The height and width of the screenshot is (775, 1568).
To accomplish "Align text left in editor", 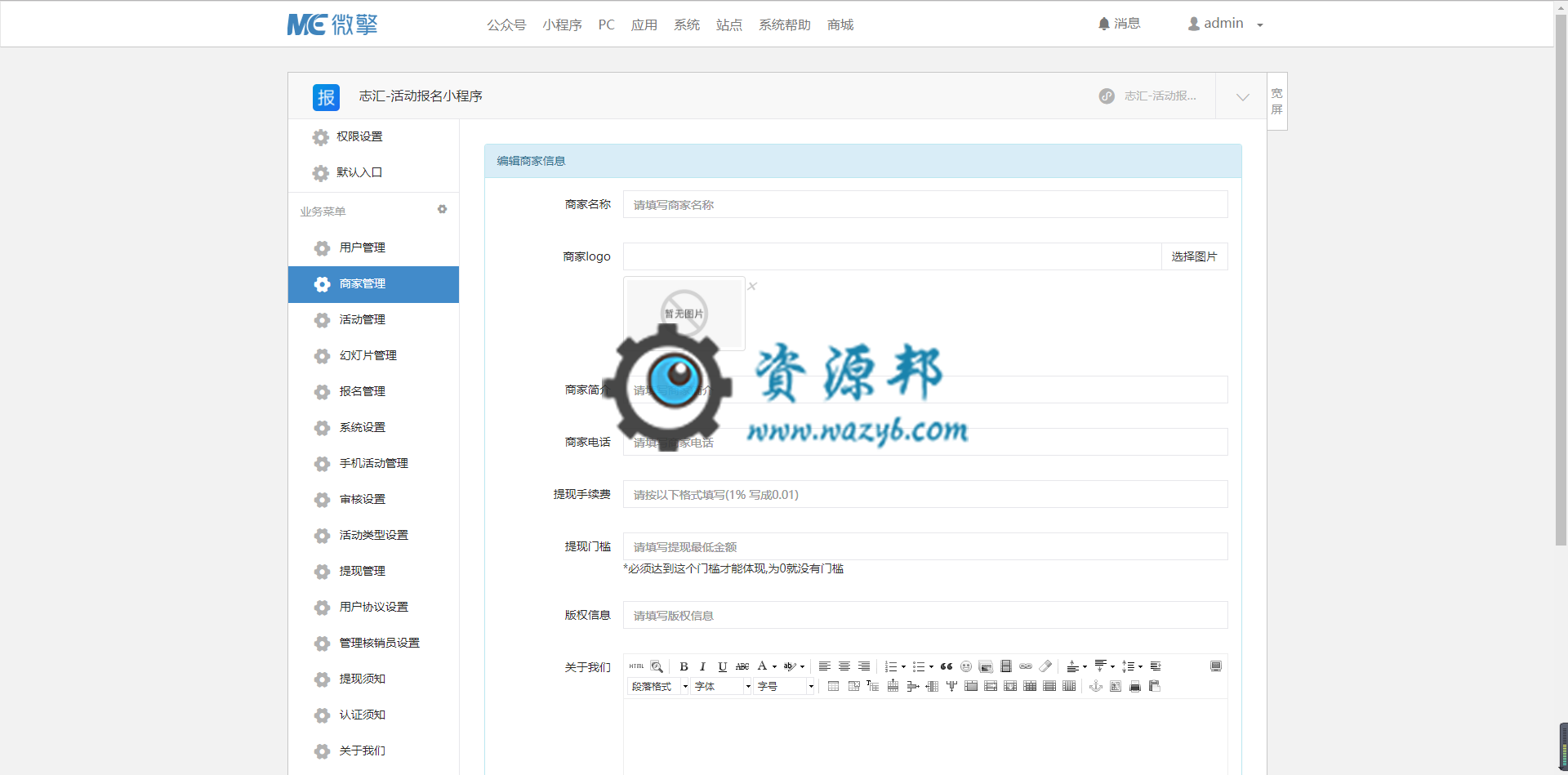I will pyautogui.click(x=825, y=666).
